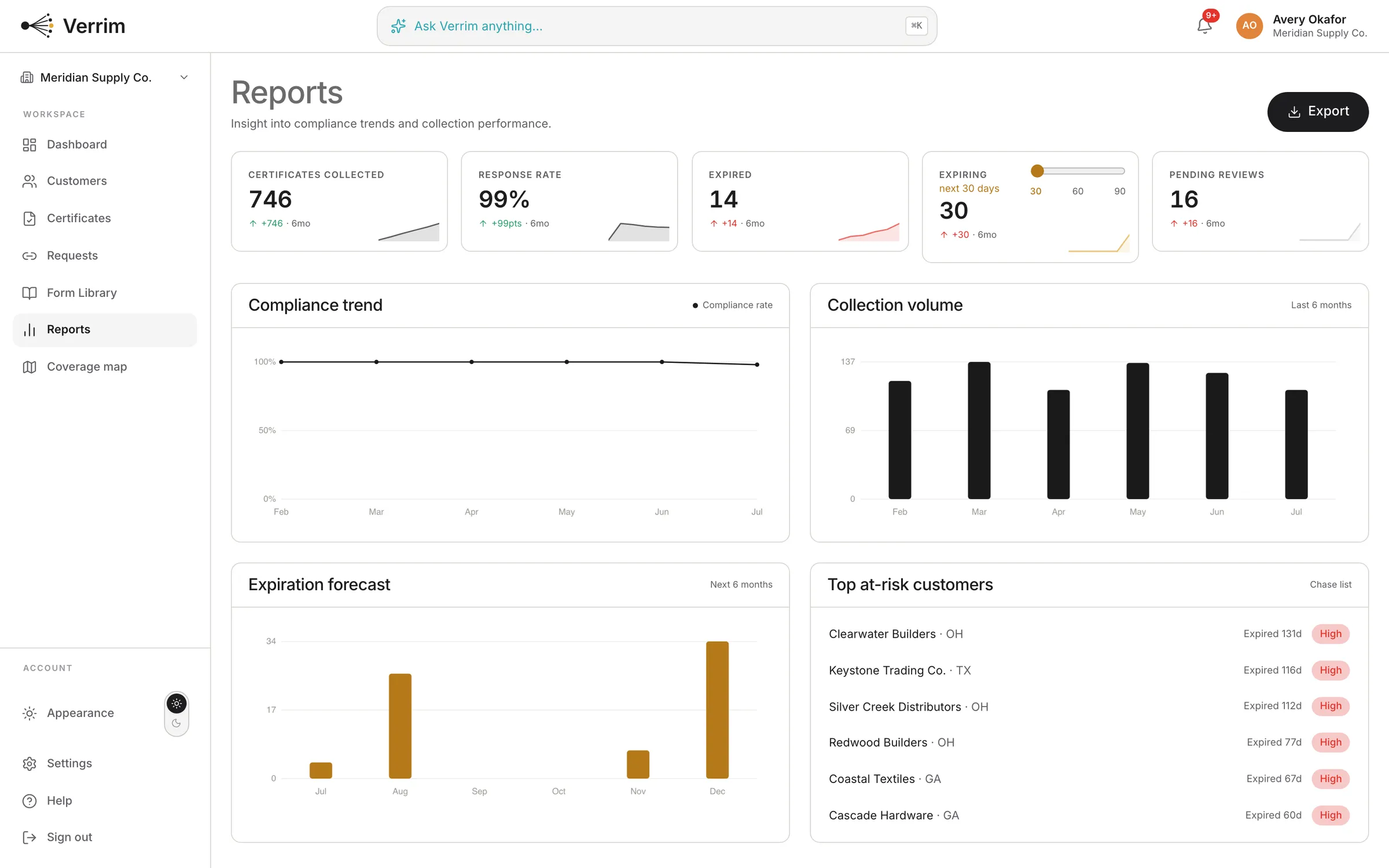
Task: Click the Settings gear icon
Action: click(x=30, y=764)
